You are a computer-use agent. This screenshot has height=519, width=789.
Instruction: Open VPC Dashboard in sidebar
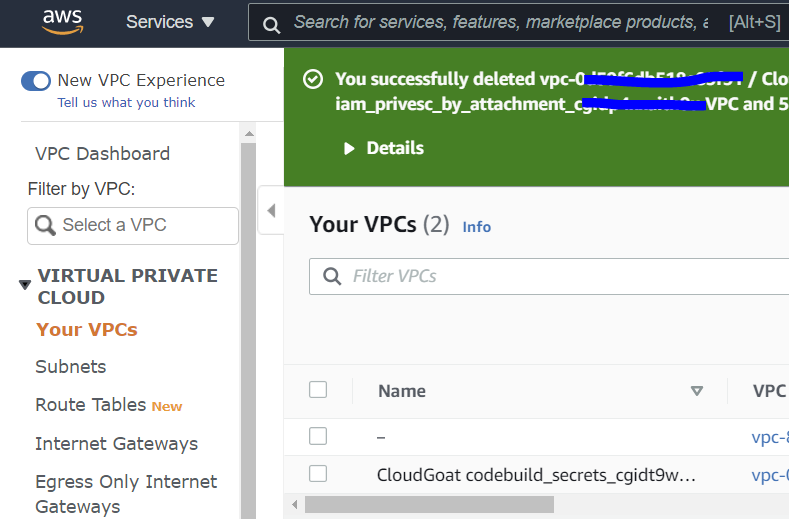103,154
